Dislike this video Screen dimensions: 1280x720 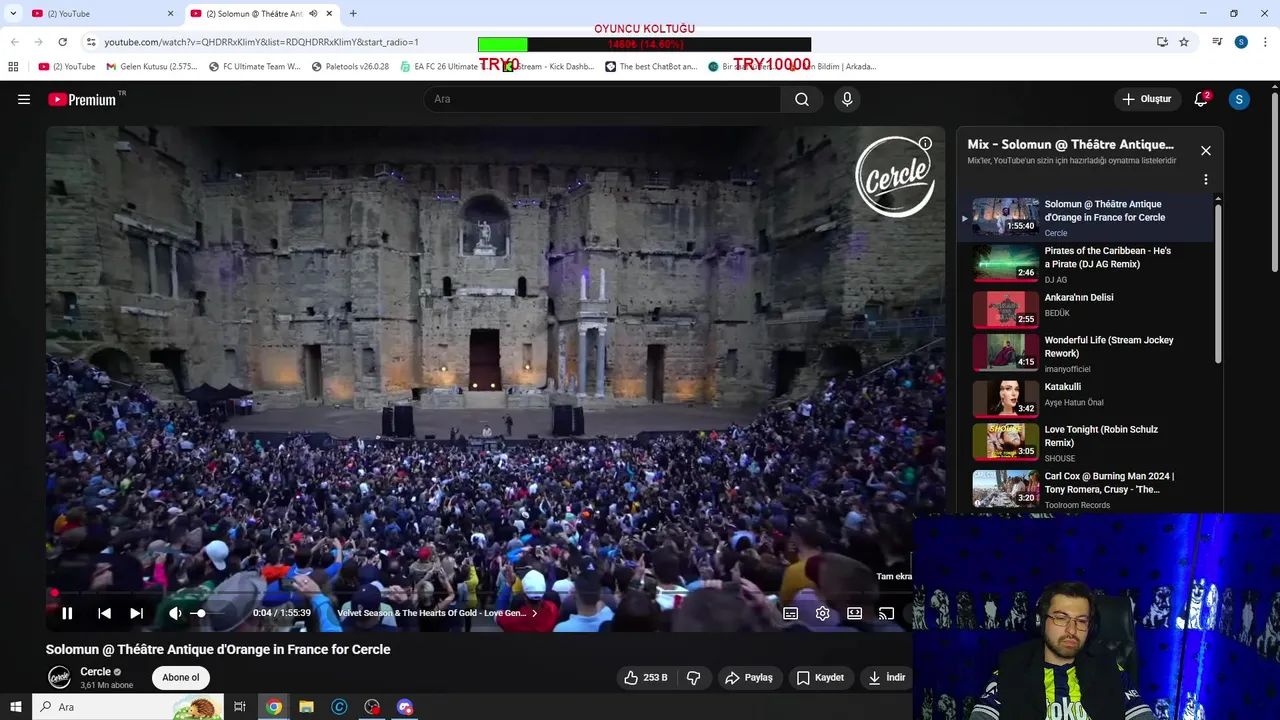click(x=693, y=677)
